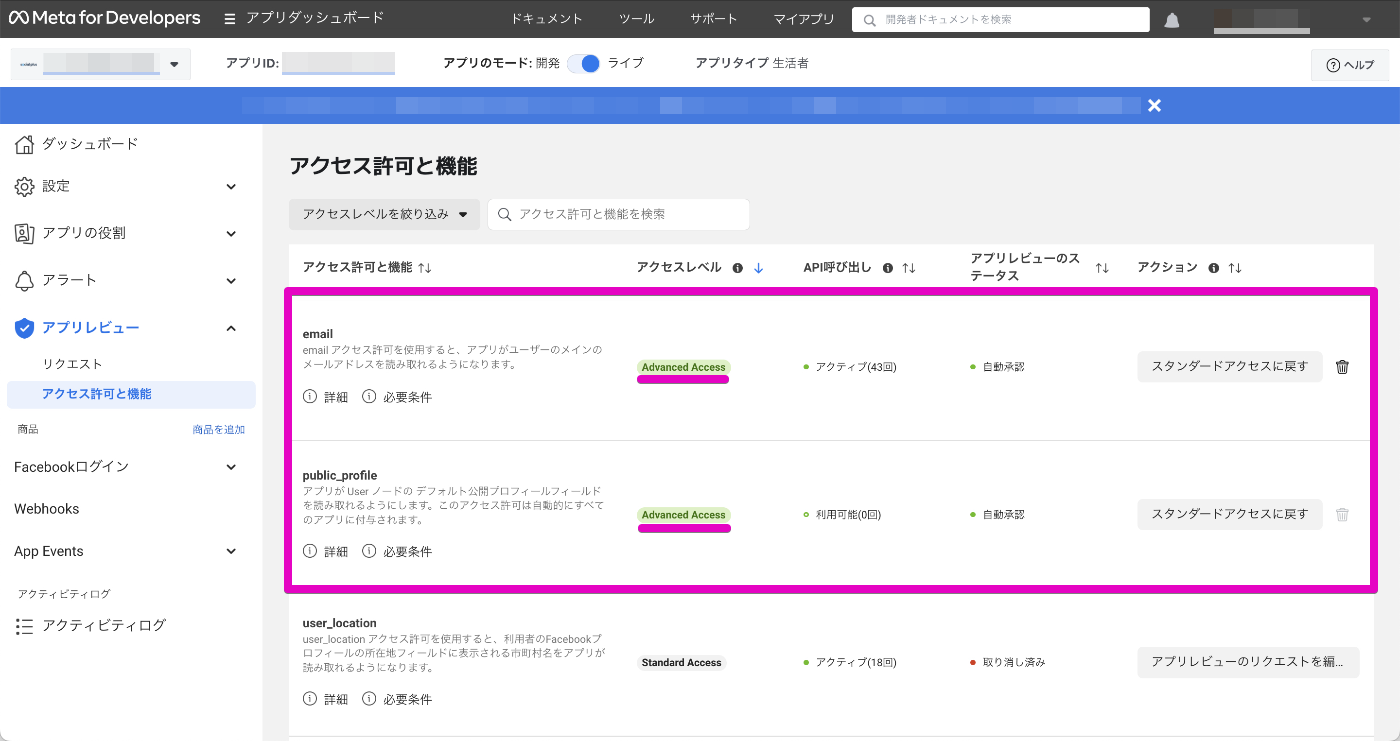
Task: Select リクエスト under アプリレビュー
Action: coord(72,364)
